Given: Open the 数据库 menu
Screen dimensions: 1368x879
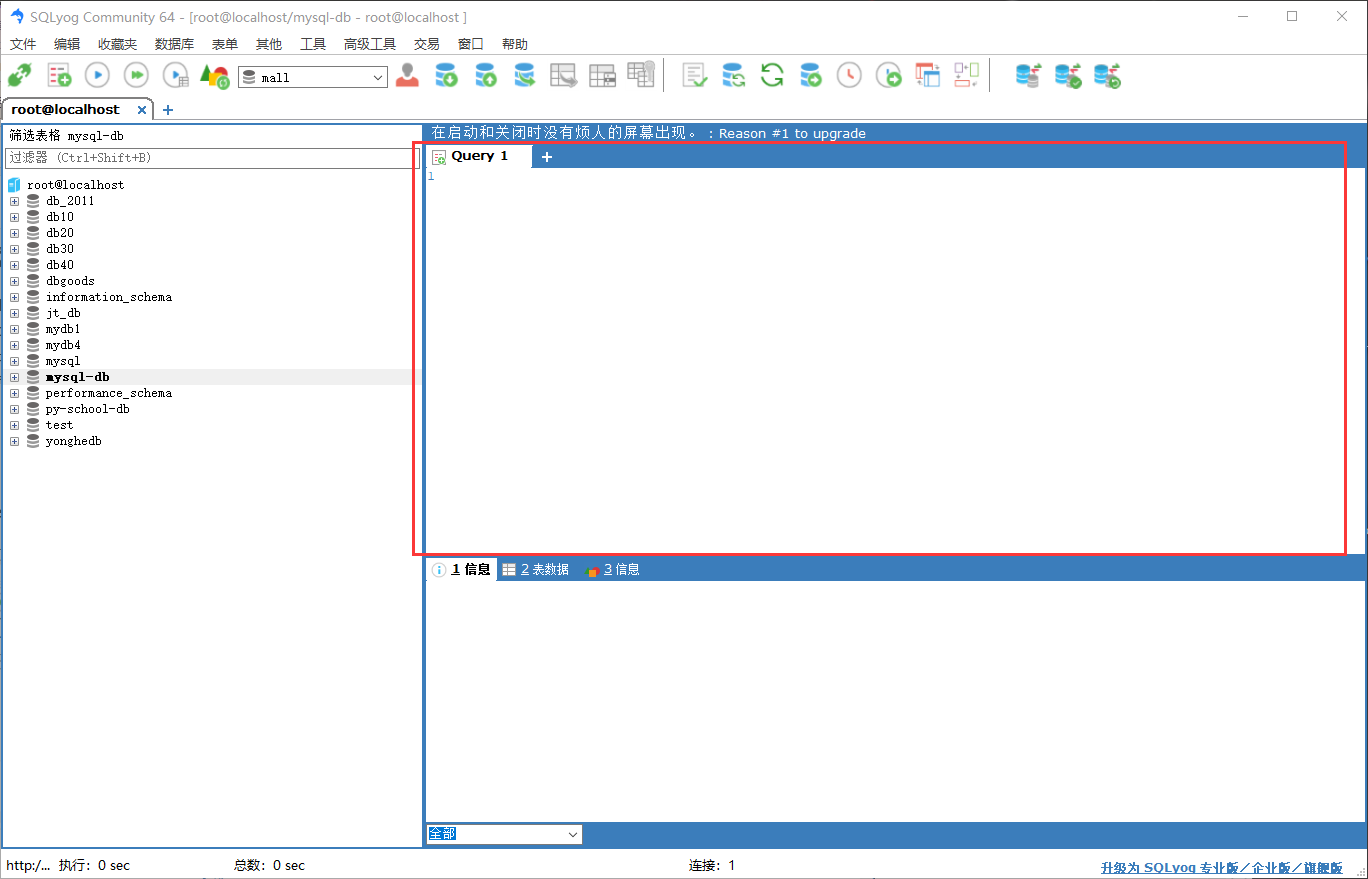Looking at the screenshot, I should 174,44.
